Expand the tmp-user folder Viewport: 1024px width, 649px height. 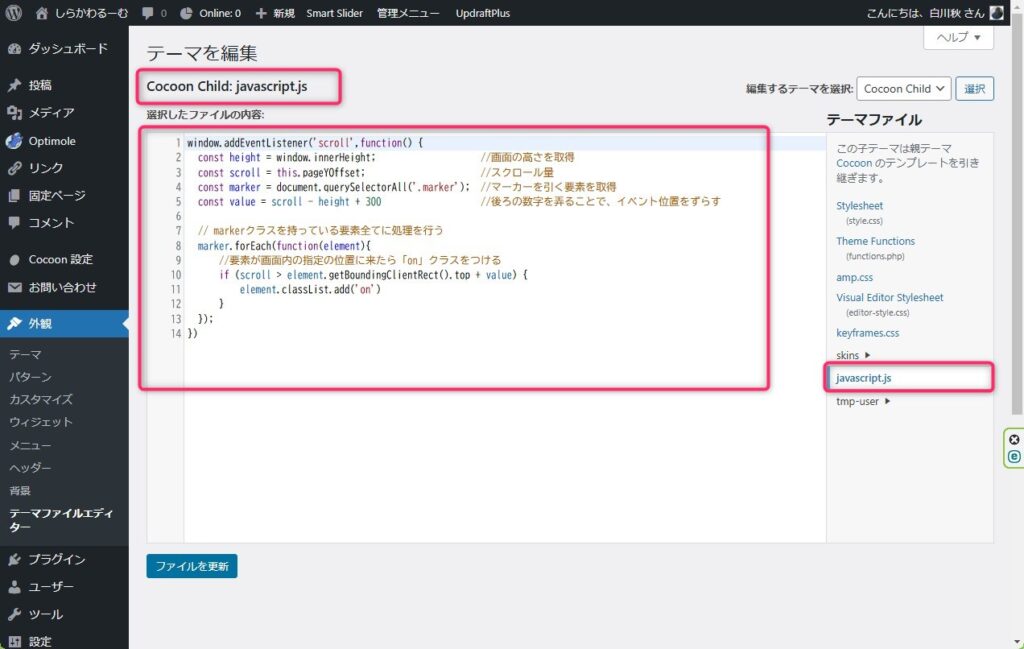[x=863, y=401]
